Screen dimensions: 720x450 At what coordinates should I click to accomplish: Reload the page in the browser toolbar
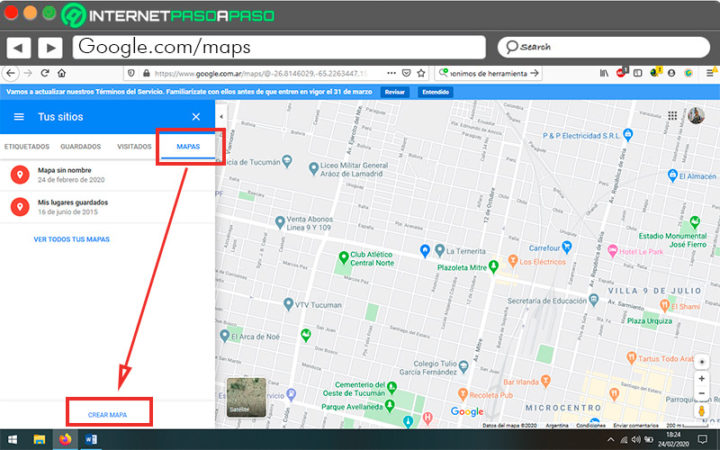coord(45,73)
